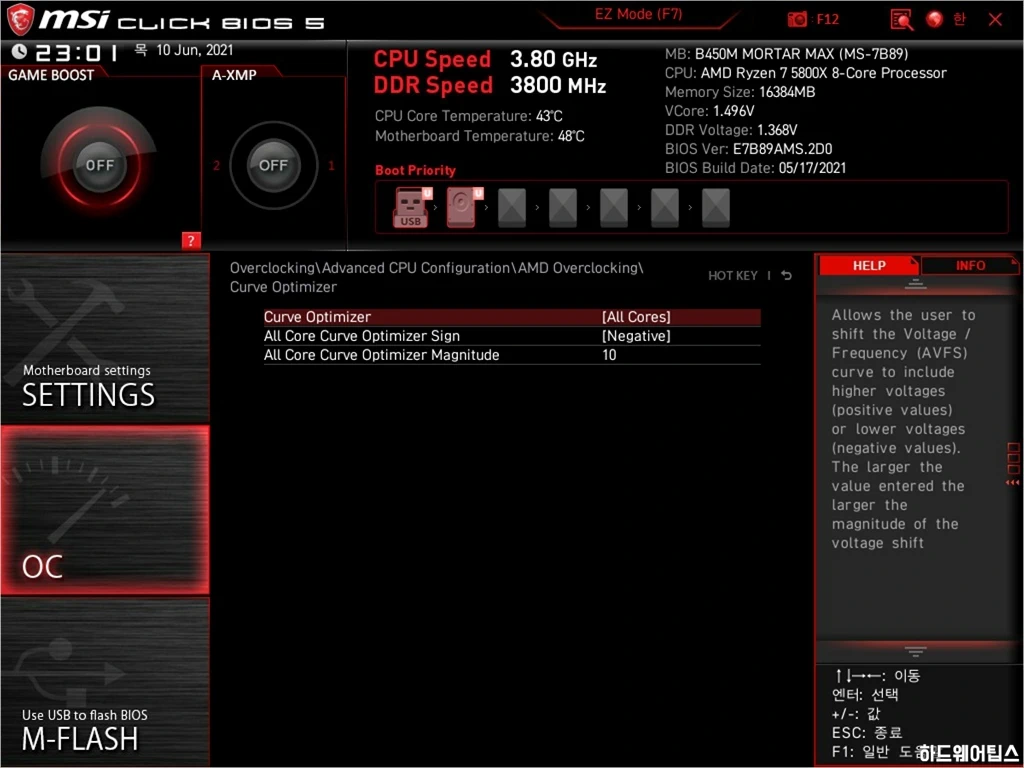Image resolution: width=1024 pixels, height=768 pixels.
Task: Click the Overclocking breadcrumb path
Action: [x=272, y=268]
